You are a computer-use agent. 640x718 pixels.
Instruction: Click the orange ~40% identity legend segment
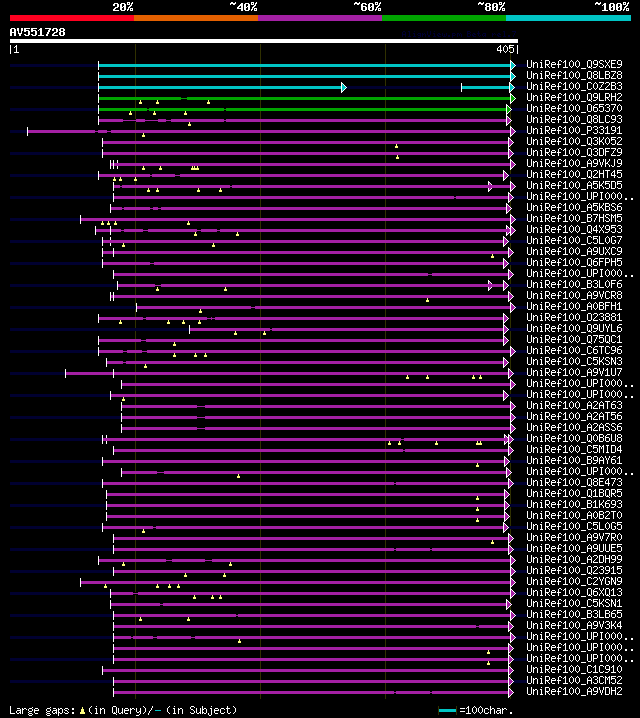[x=196, y=18]
